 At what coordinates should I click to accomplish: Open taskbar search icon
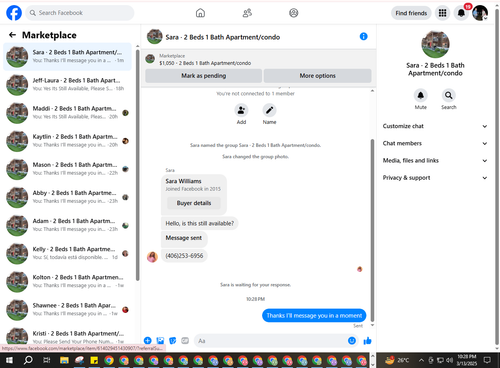point(28,360)
